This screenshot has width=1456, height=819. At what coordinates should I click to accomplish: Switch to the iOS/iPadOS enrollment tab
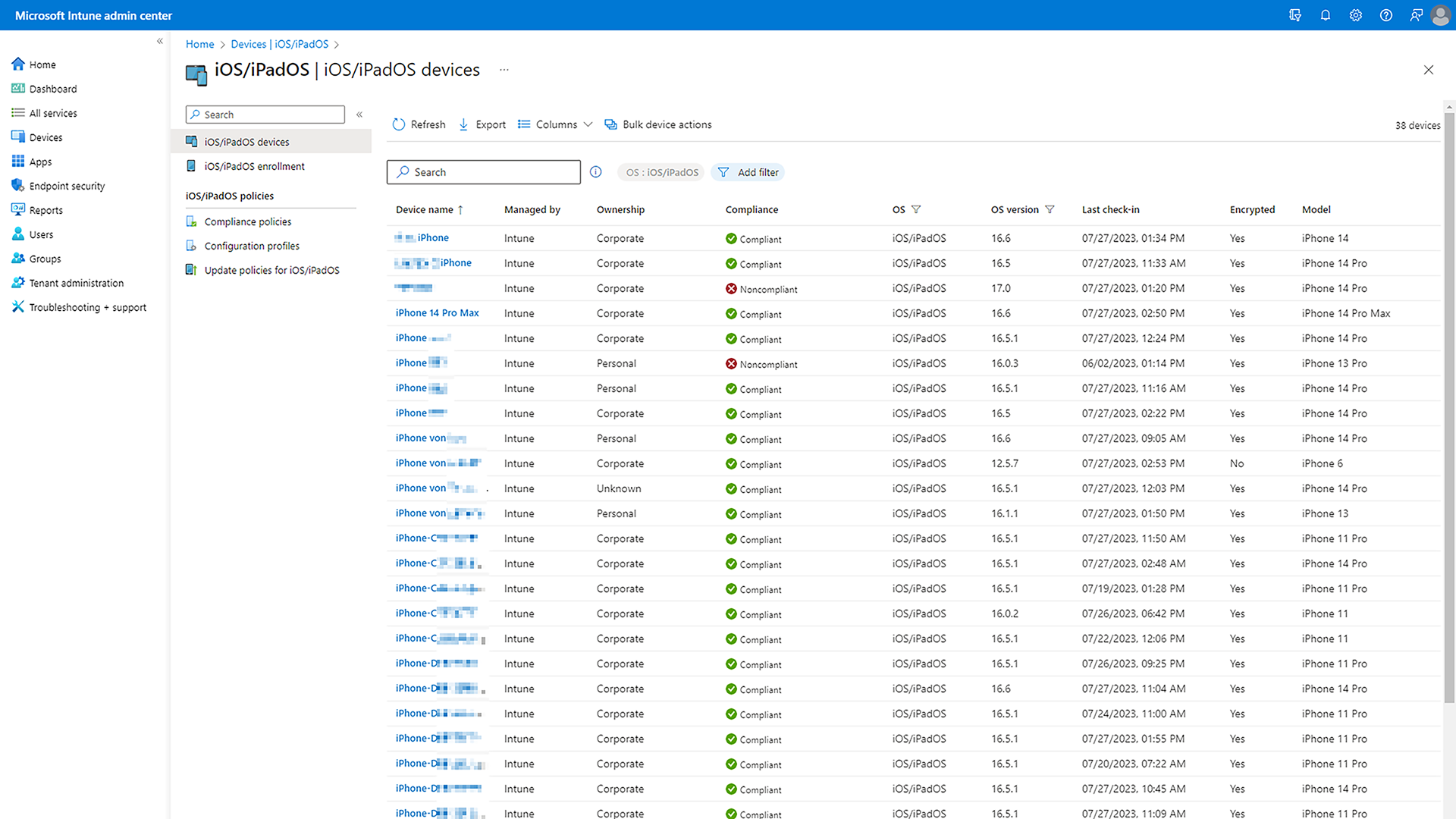tap(254, 166)
